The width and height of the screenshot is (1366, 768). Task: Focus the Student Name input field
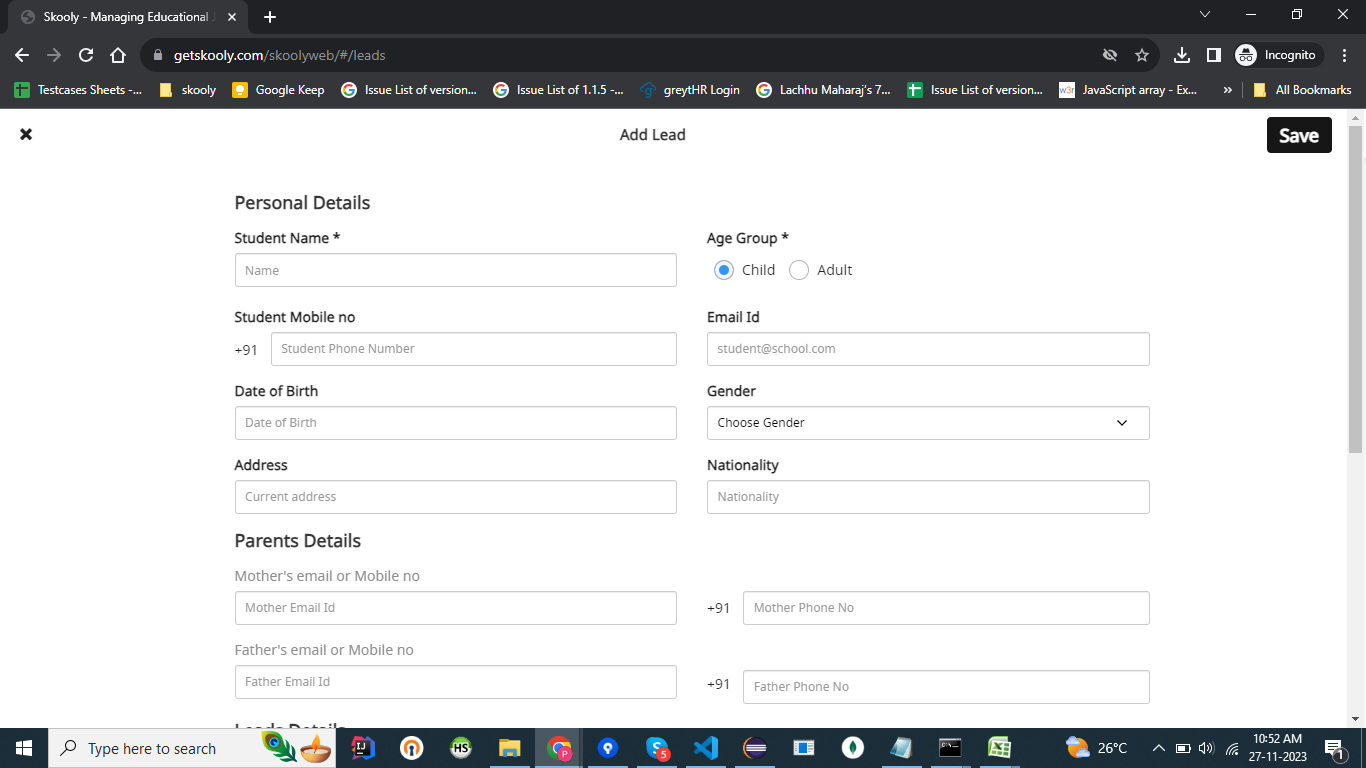[x=455, y=270]
